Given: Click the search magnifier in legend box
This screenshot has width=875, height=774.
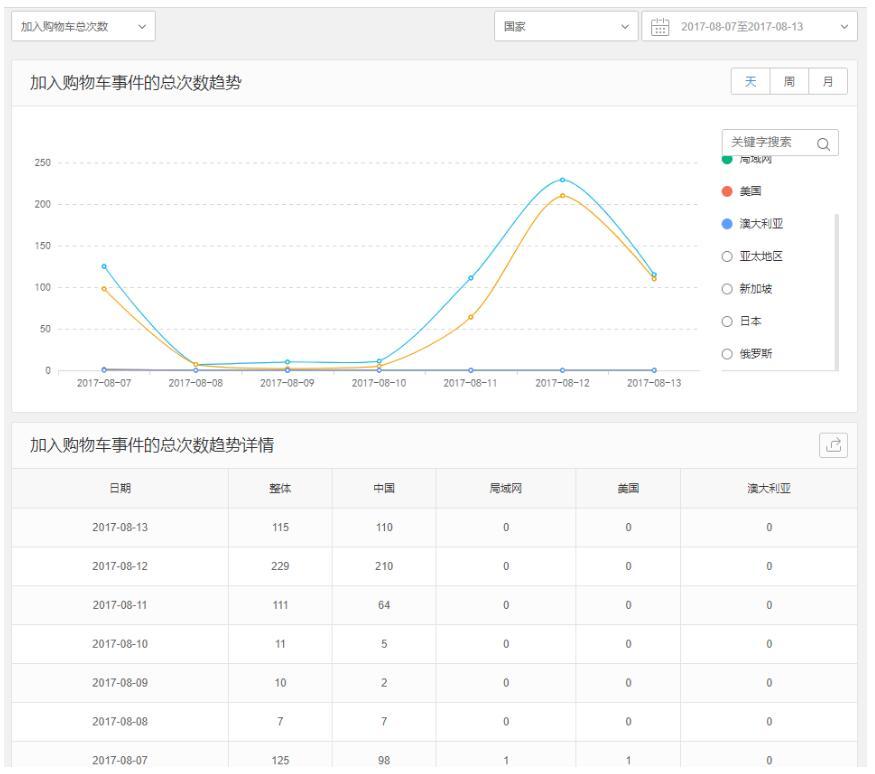Looking at the screenshot, I should point(823,144).
